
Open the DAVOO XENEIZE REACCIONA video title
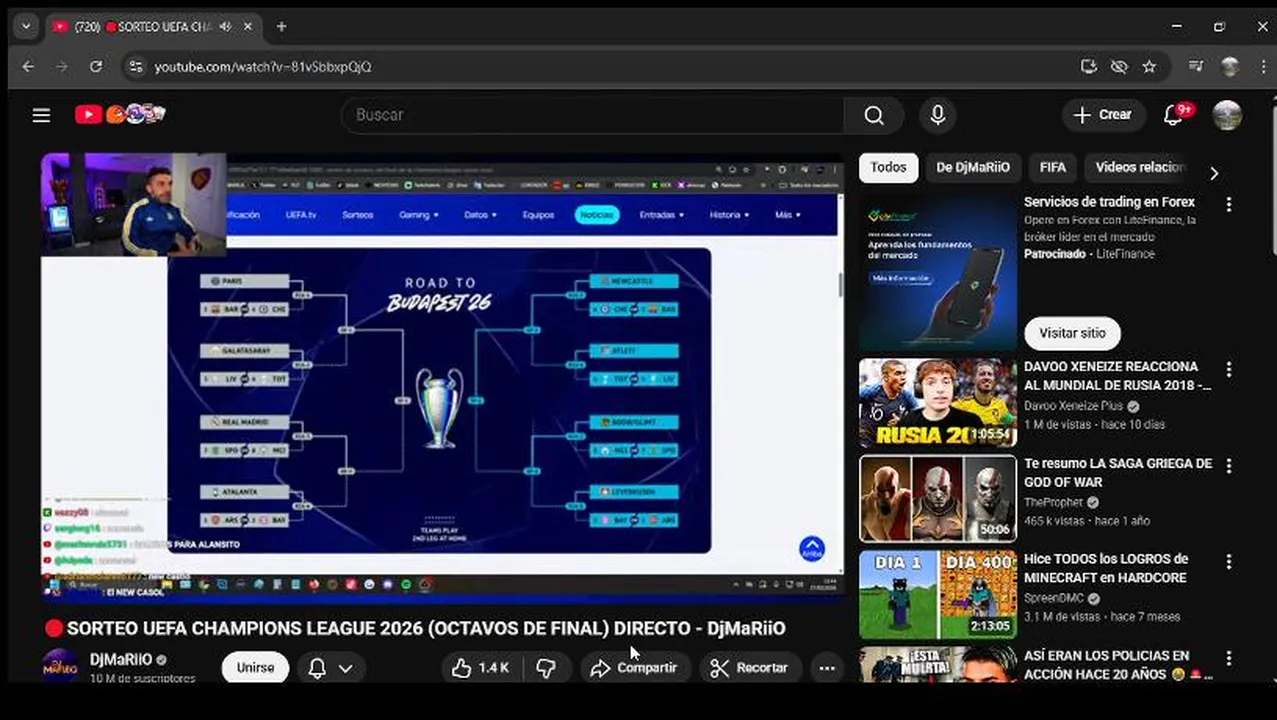(1117, 376)
